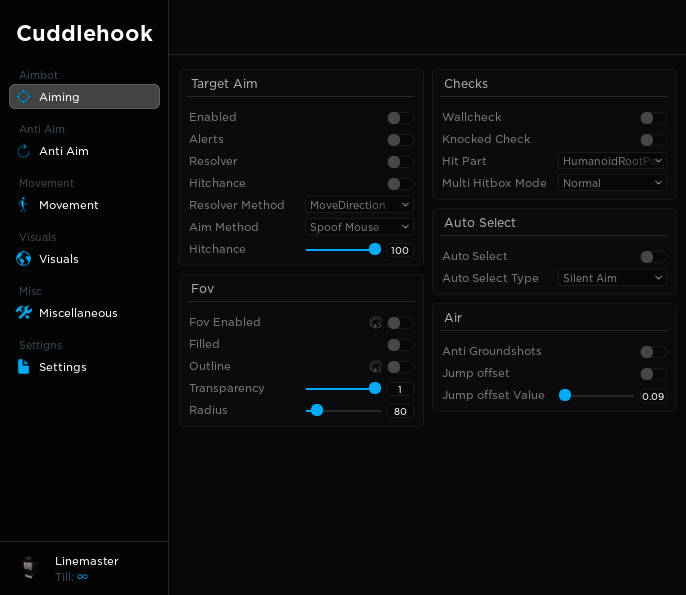
Task: Open the Miscellaneous tab label
Action: pyautogui.click(x=78, y=313)
